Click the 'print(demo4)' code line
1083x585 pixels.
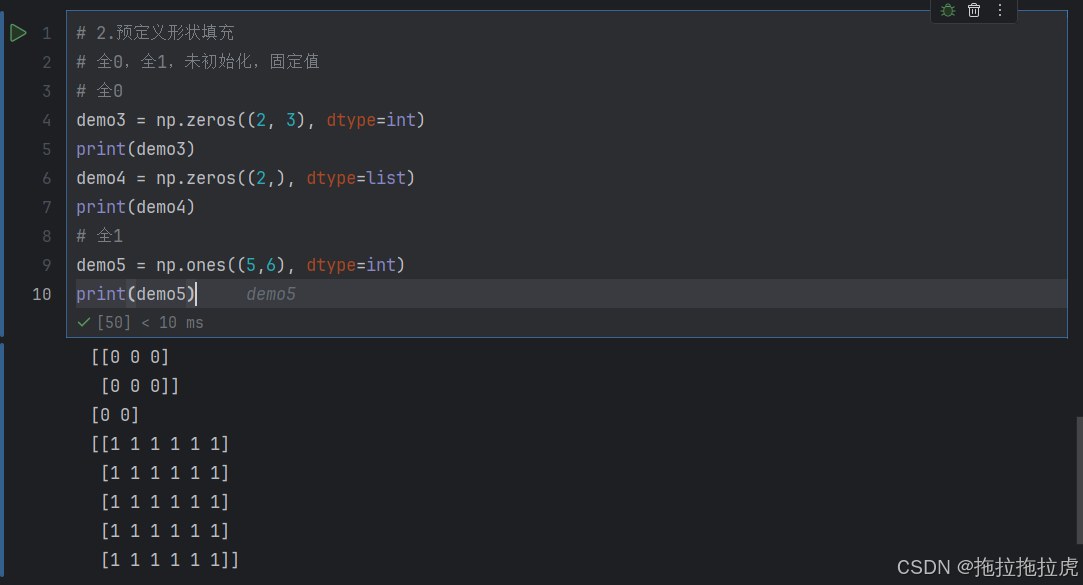135,207
